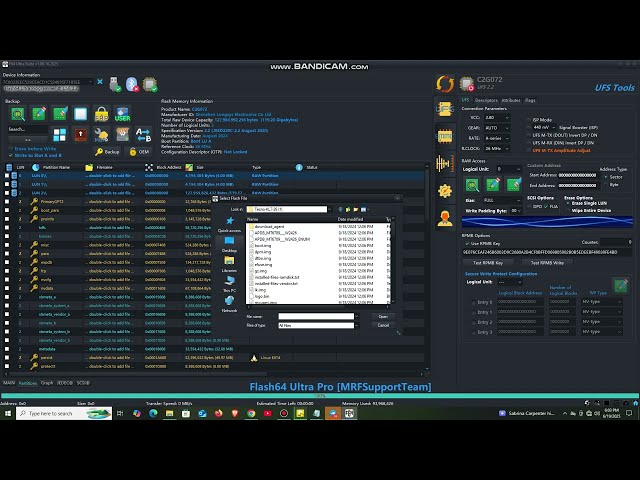640x480 pixels.
Task: Enable the Erase before Write checkbox
Action: 11,149
